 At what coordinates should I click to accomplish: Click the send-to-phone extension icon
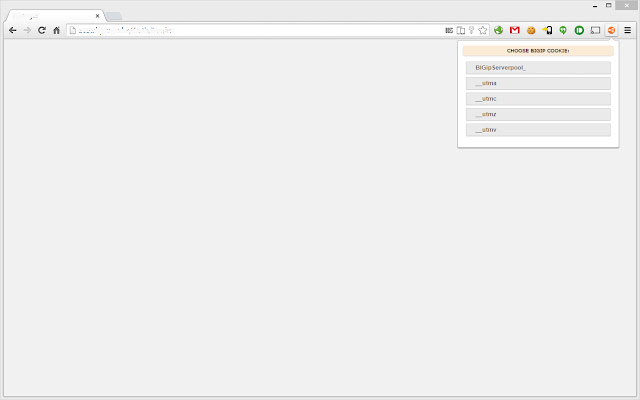coord(547,30)
